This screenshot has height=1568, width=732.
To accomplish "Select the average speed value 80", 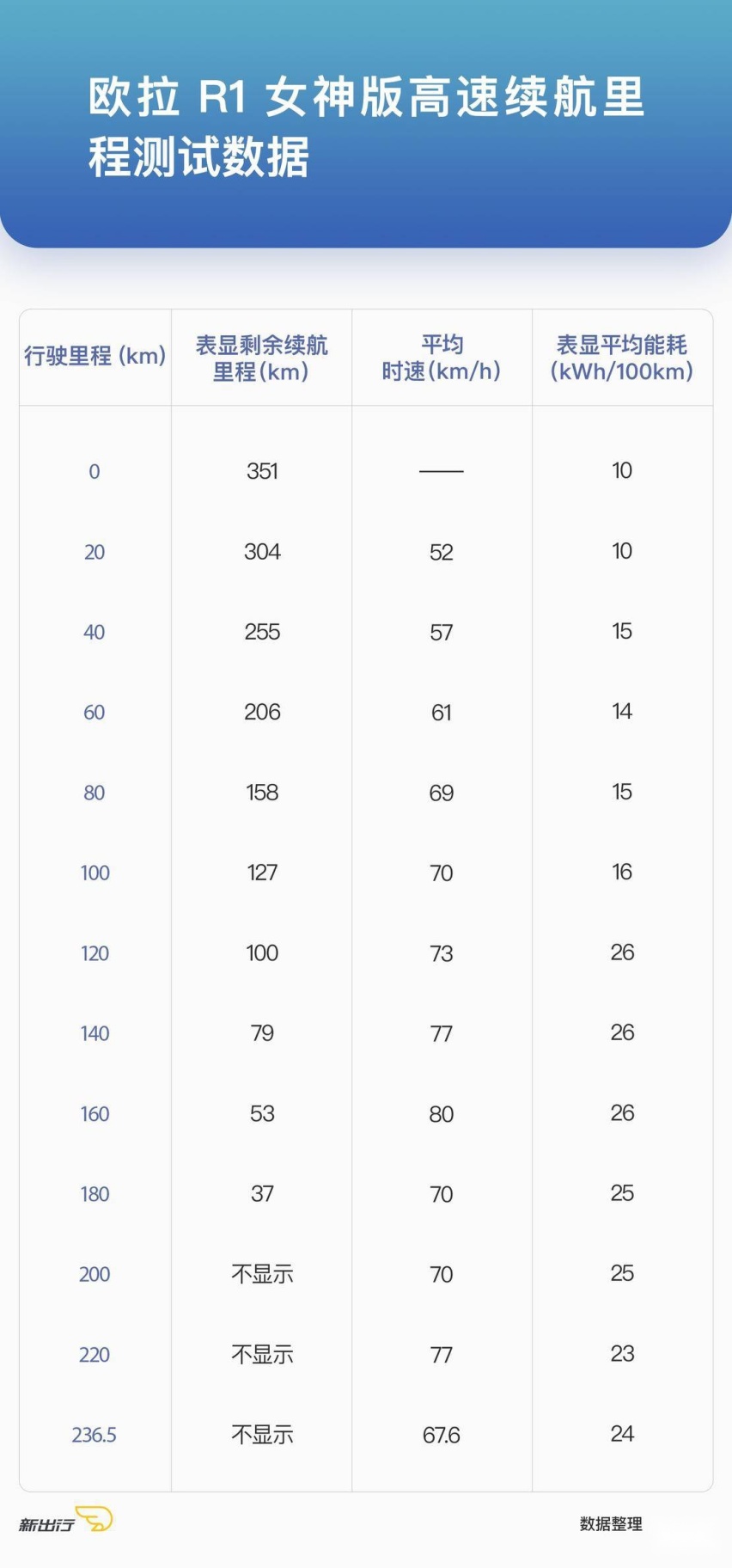I will (x=442, y=1114).
